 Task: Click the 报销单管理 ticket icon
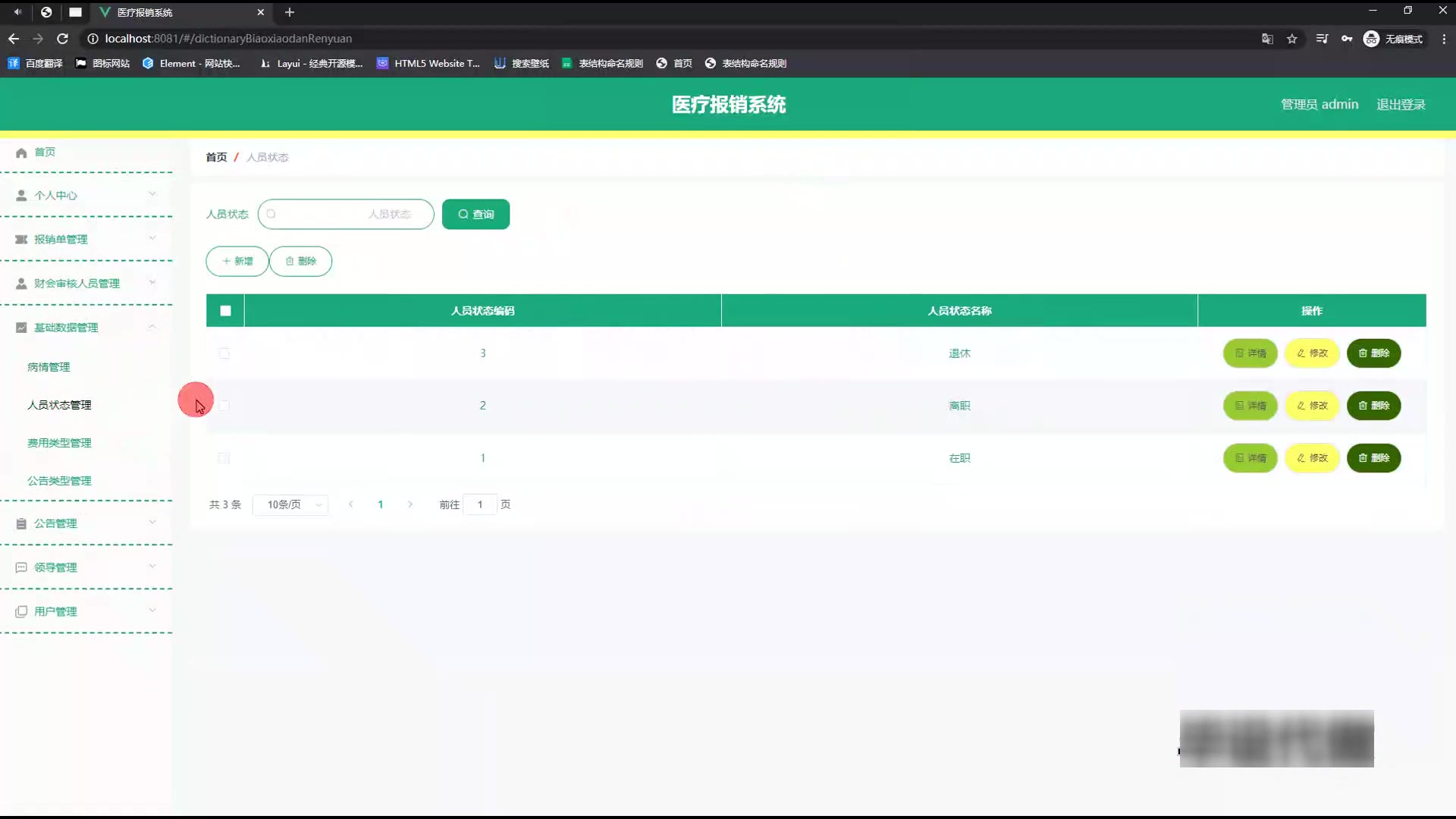point(21,240)
